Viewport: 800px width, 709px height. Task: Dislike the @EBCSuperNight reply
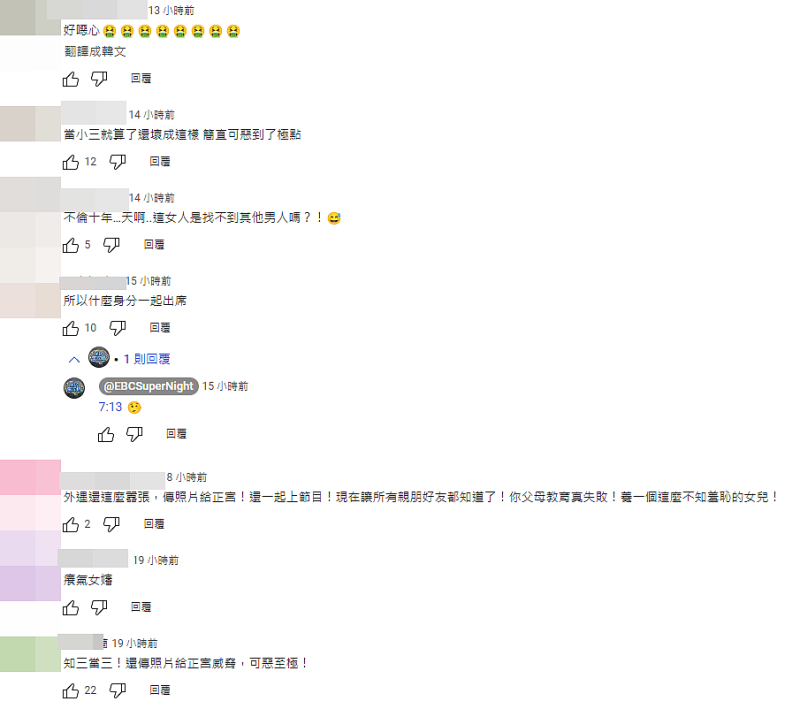(x=134, y=435)
